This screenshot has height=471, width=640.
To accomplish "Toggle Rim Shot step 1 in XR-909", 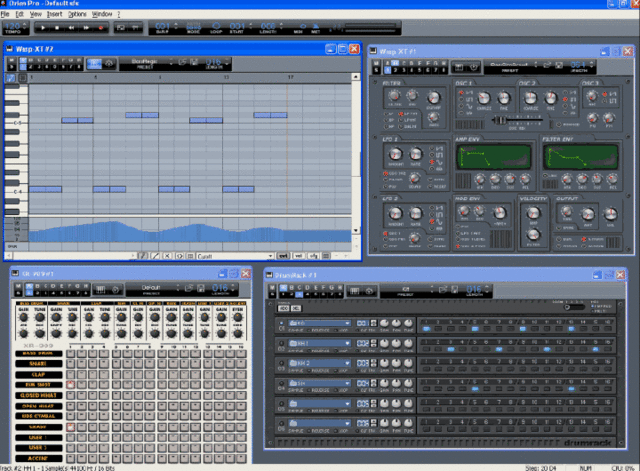I will (x=71, y=385).
